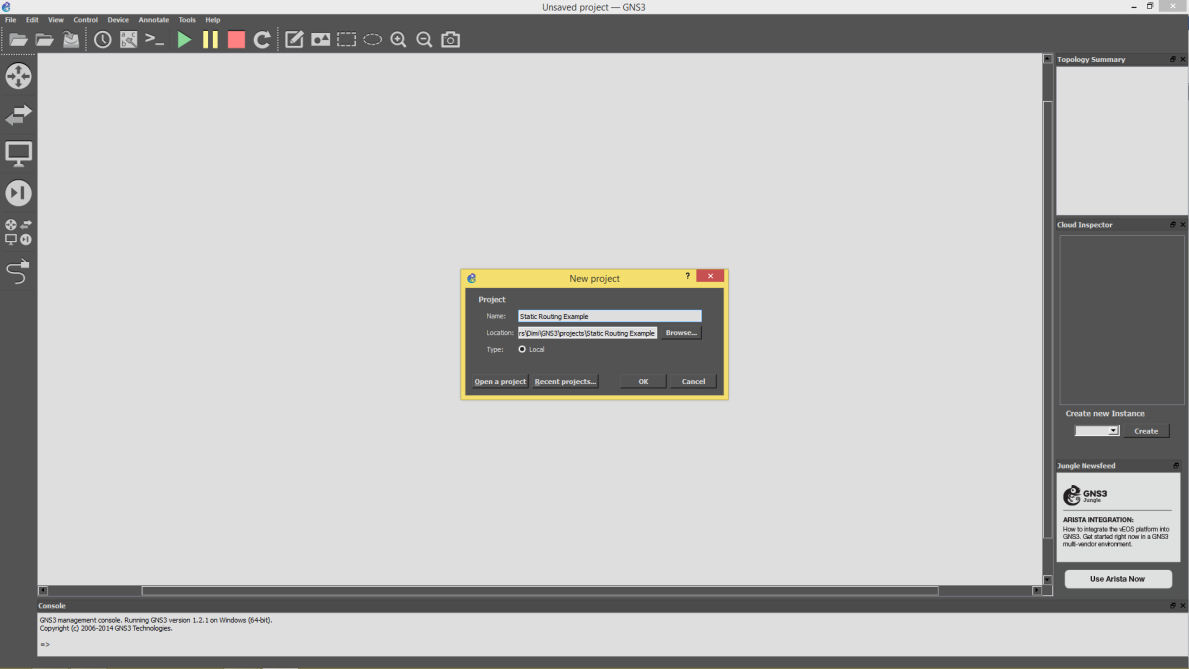Click the Open project folder icon
Screen dimensions: 1189x669
tap(44, 39)
